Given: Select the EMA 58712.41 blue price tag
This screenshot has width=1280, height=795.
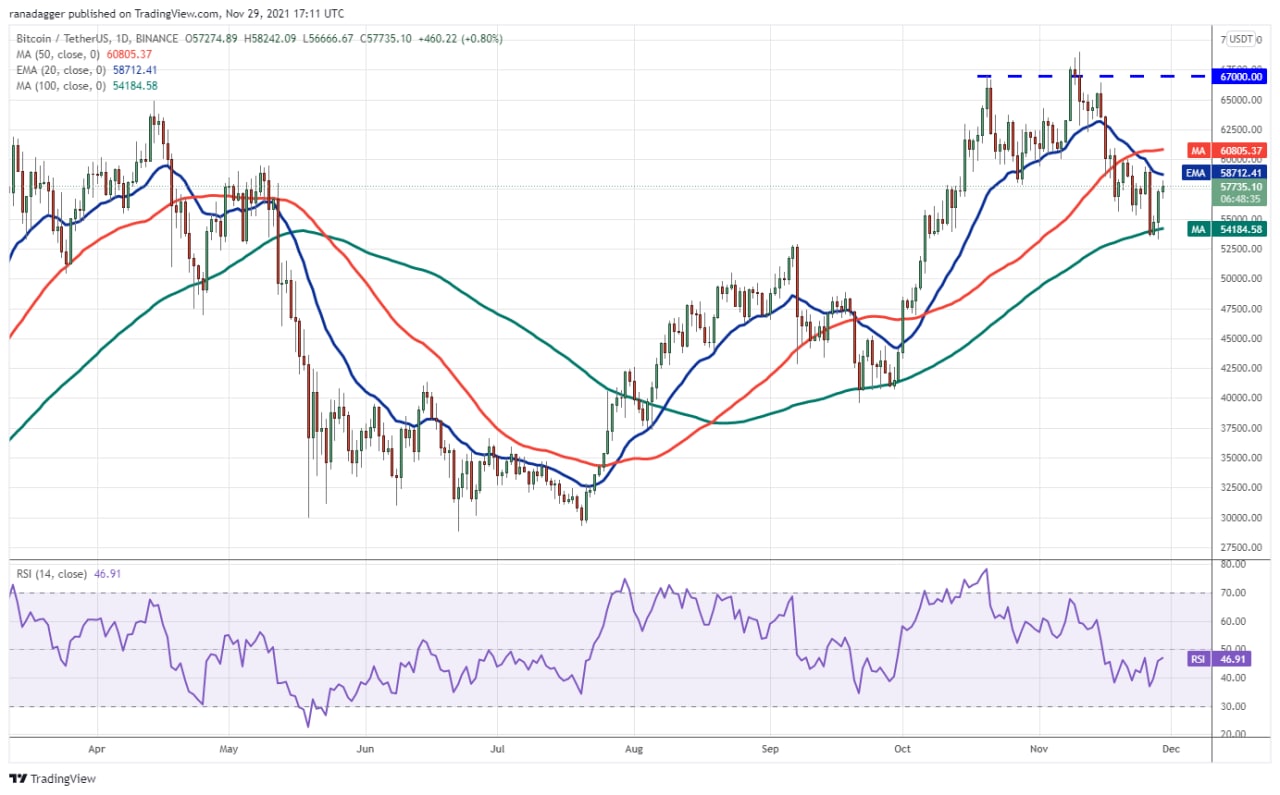Looking at the screenshot, I should tap(1225, 172).
